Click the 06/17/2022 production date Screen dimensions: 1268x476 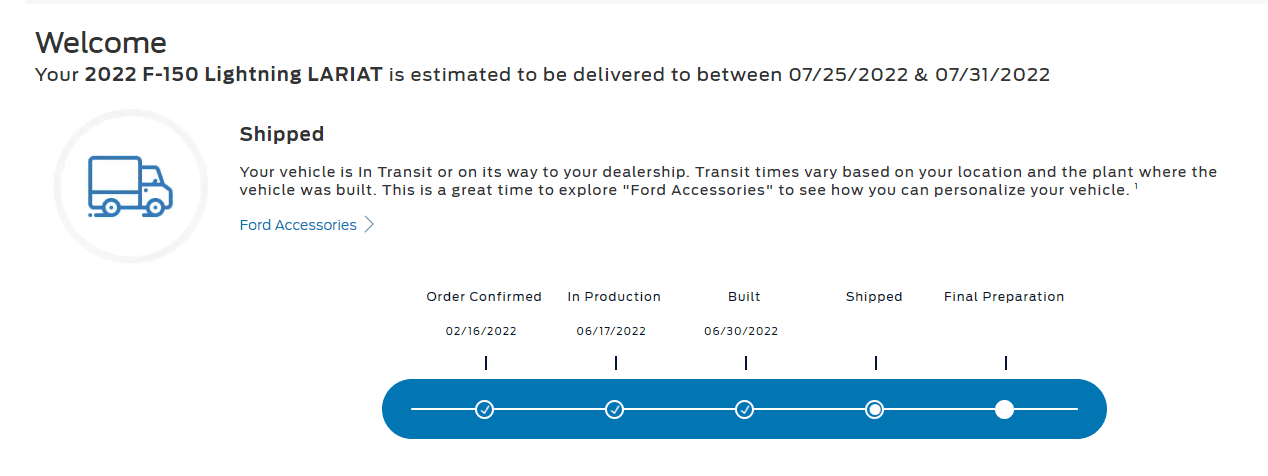611,331
